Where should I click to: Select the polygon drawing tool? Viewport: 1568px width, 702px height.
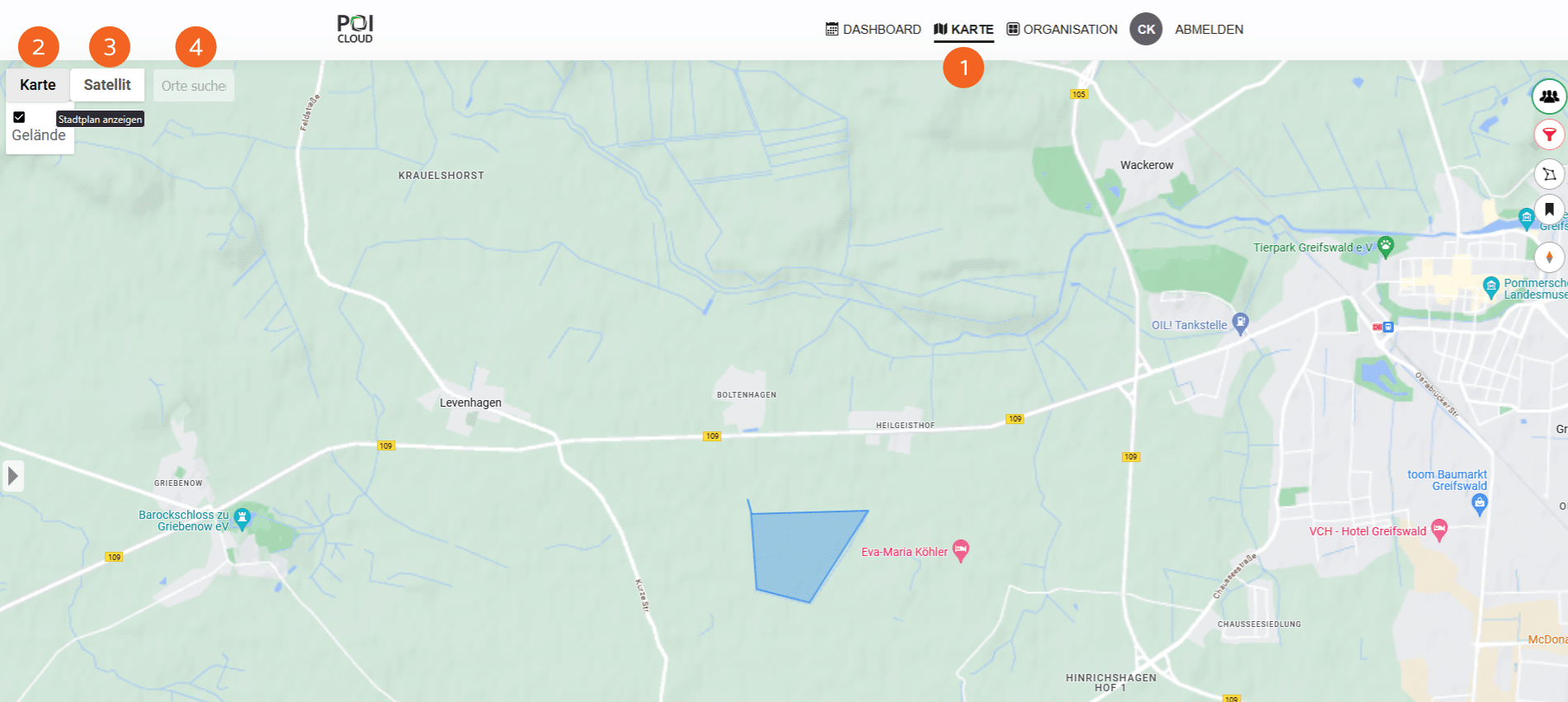[x=1549, y=174]
